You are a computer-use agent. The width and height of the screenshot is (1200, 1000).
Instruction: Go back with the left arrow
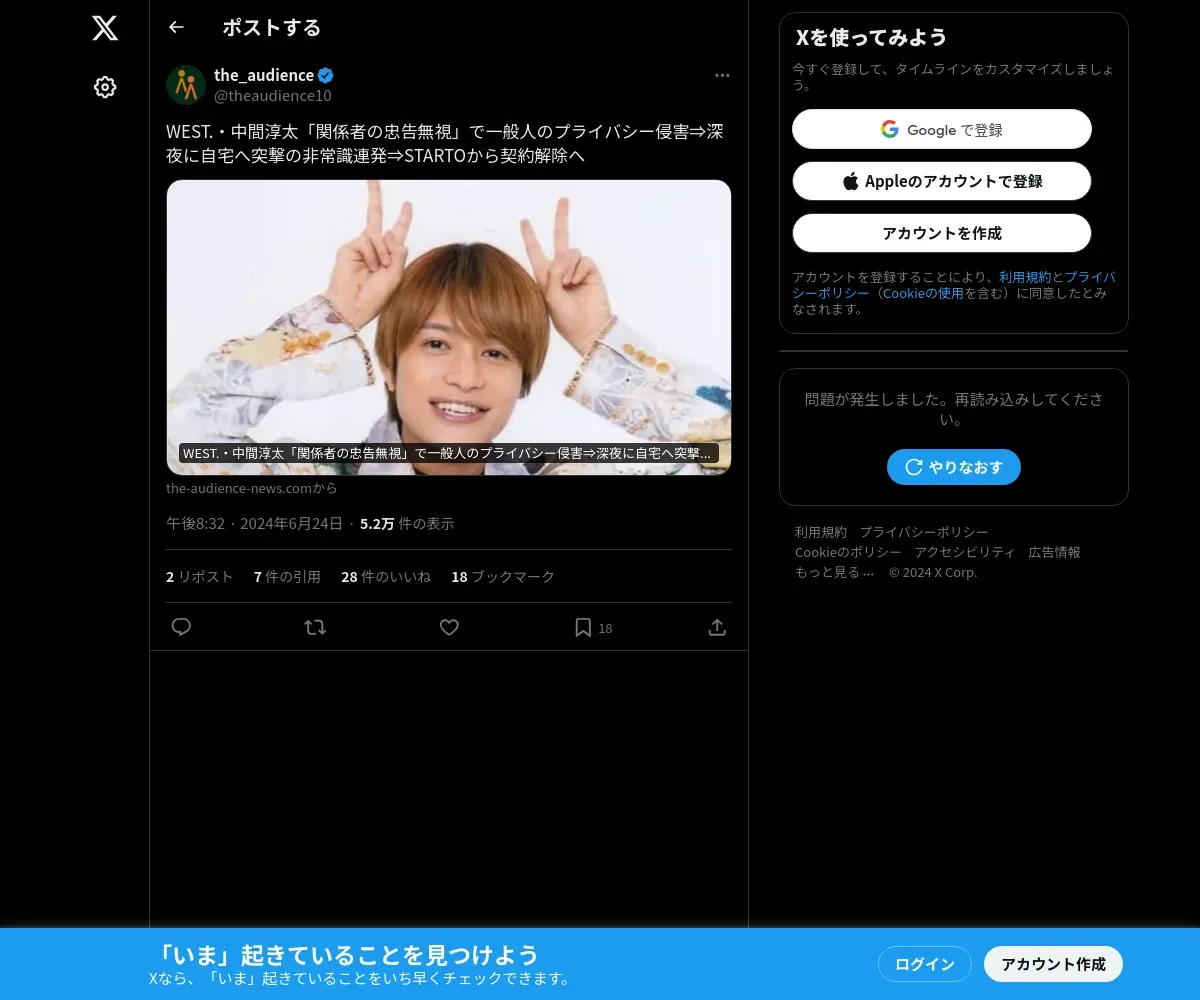[176, 27]
